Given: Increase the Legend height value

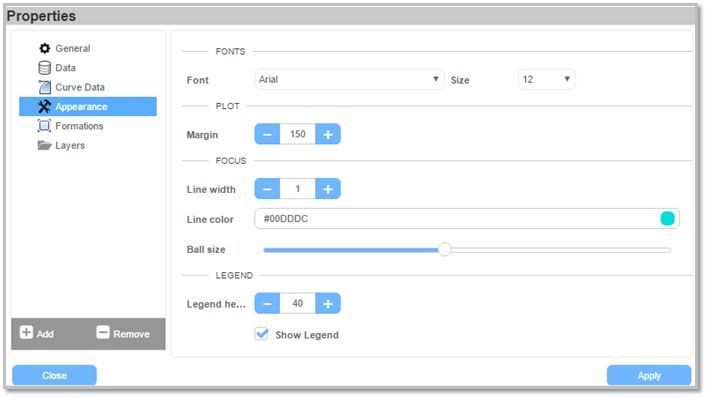Looking at the screenshot, I should point(328,304).
